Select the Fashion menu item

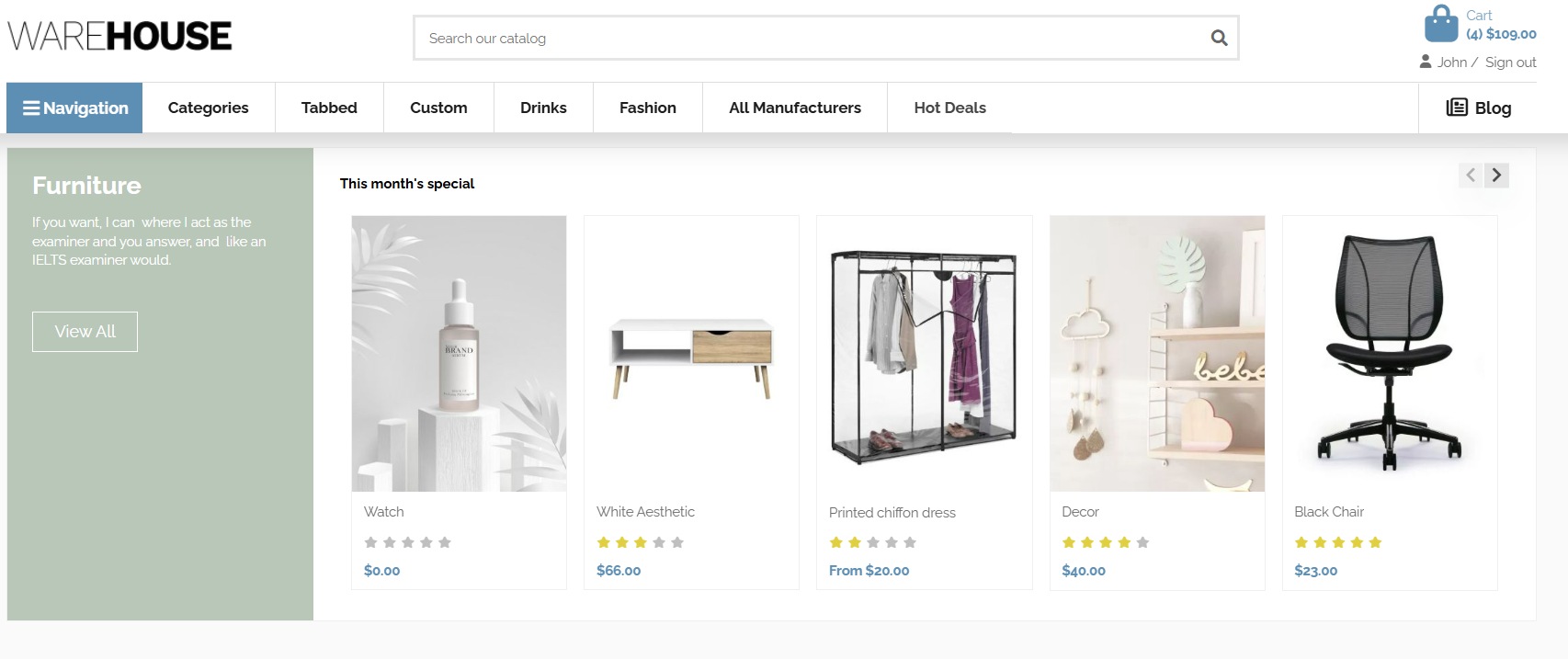pyautogui.click(x=648, y=108)
